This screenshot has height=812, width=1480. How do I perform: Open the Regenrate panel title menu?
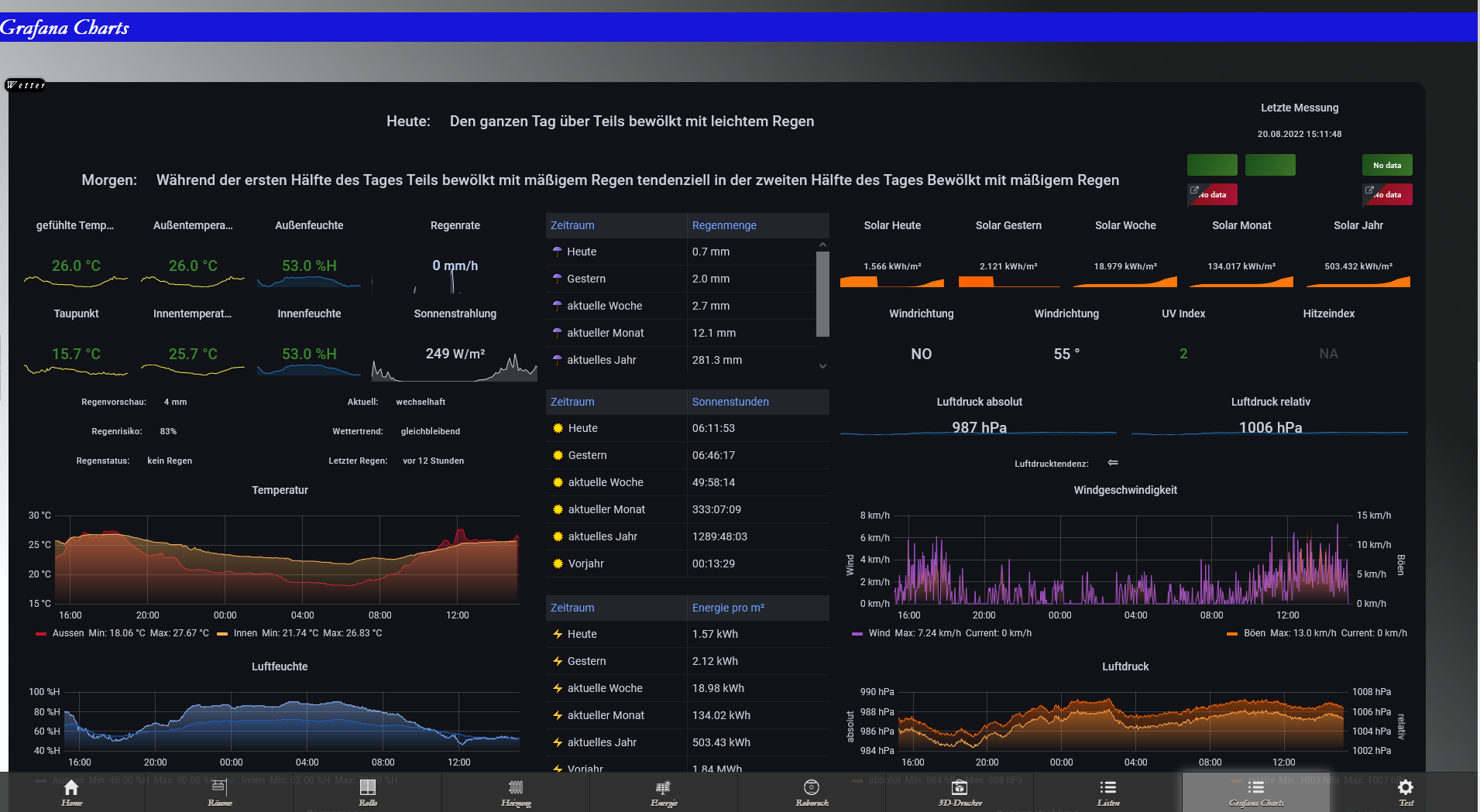click(455, 225)
